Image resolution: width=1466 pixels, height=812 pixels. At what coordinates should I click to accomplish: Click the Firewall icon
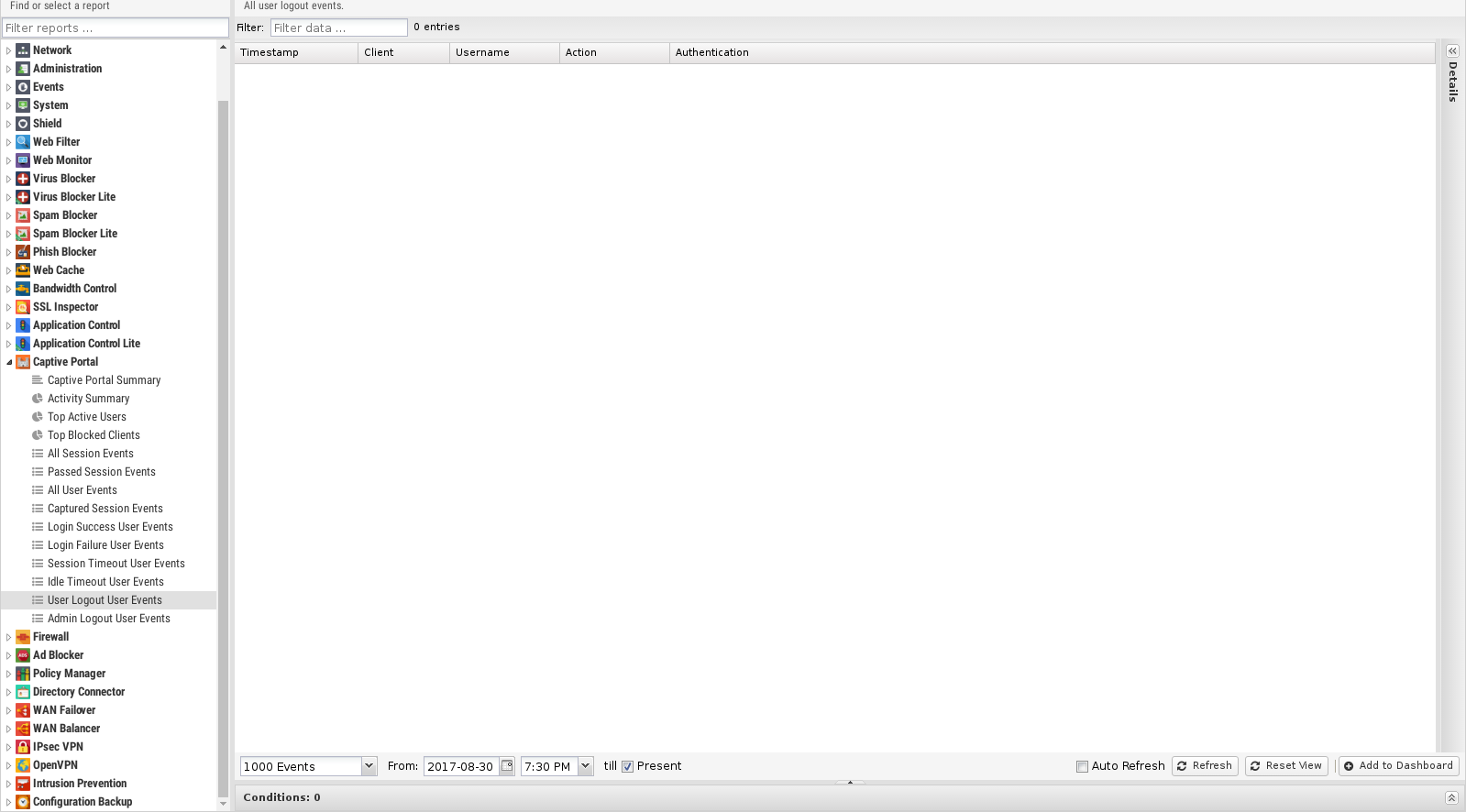click(x=23, y=637)
